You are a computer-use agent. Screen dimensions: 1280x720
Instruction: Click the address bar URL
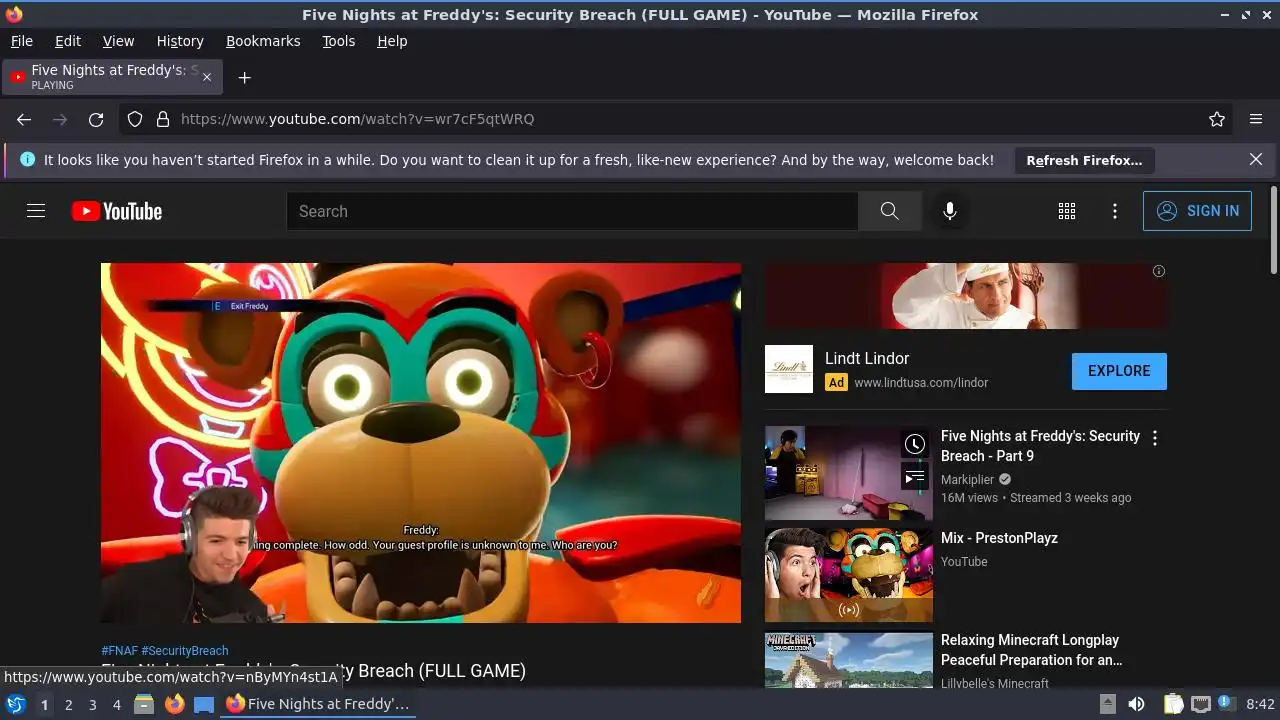click(358, 119)
